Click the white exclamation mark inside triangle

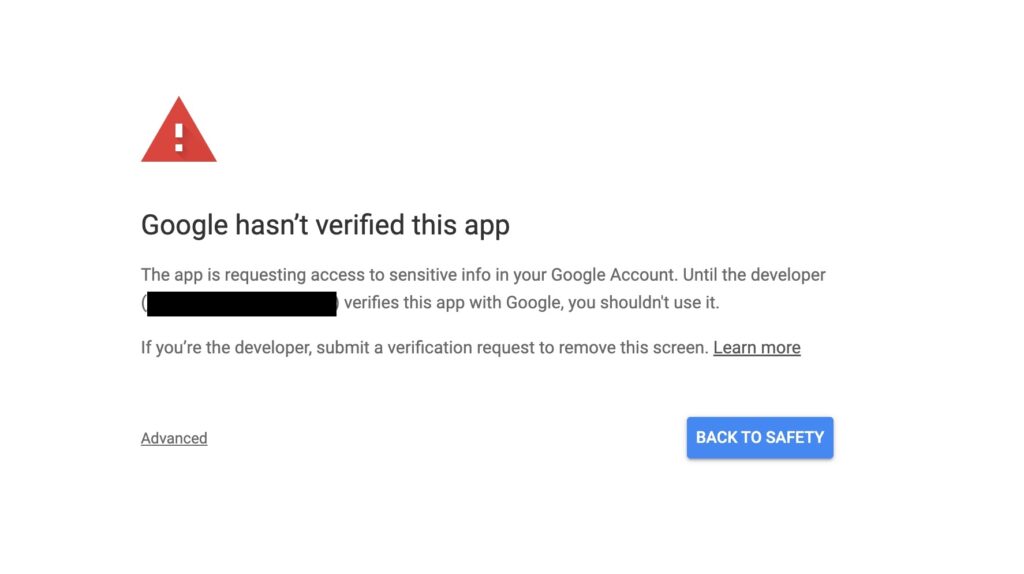[178, 137]
